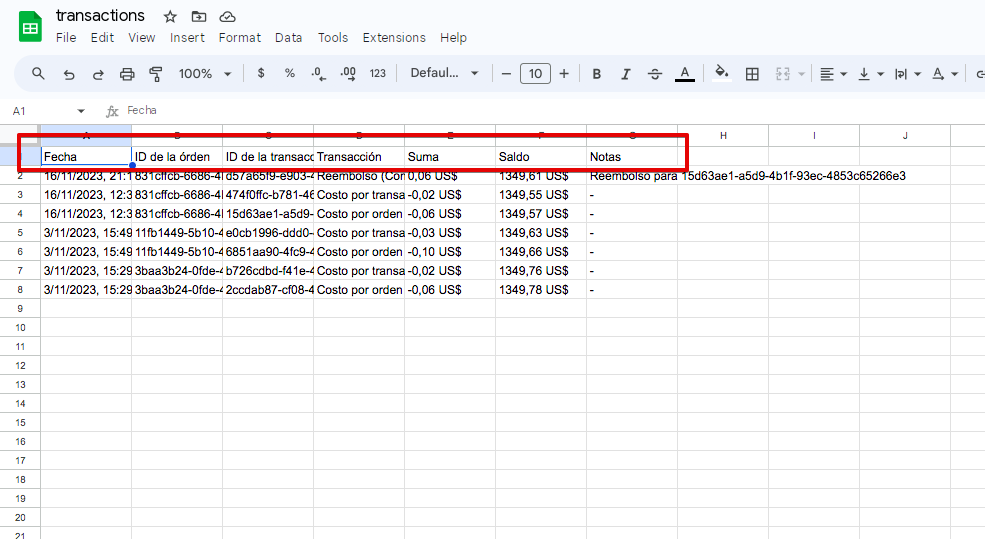Open the Google Sheets home icon

pos(30,27)
